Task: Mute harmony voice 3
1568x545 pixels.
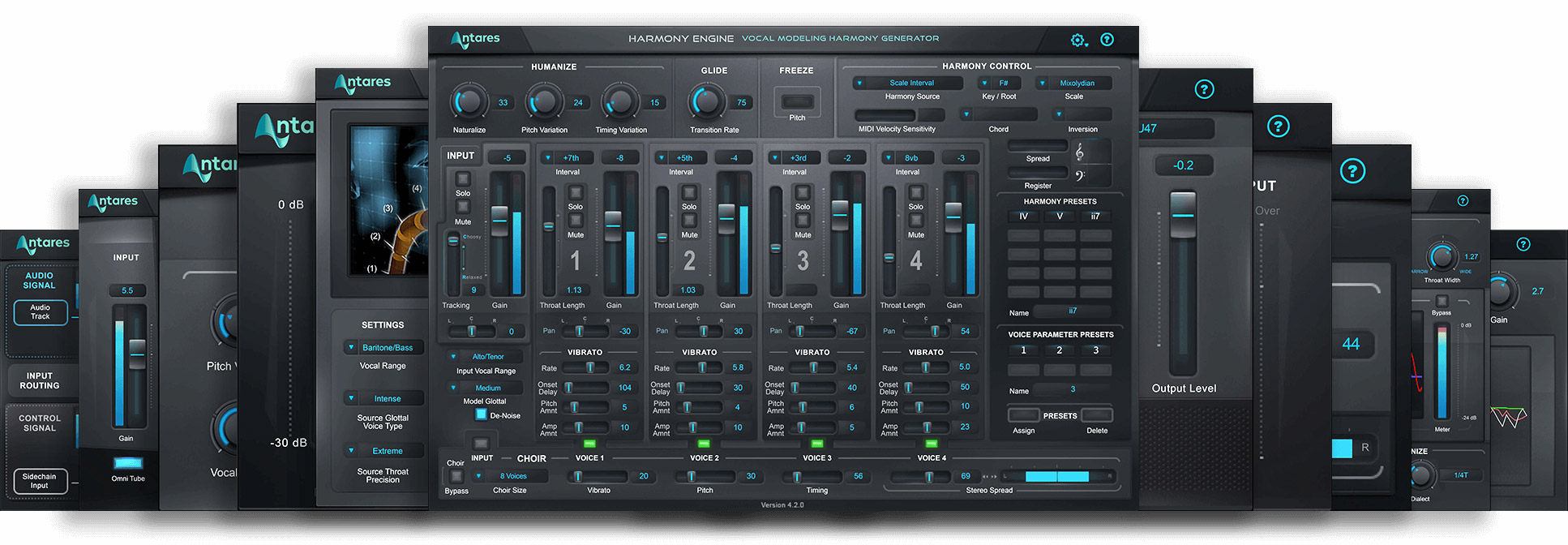Action: tap(803, 221)
